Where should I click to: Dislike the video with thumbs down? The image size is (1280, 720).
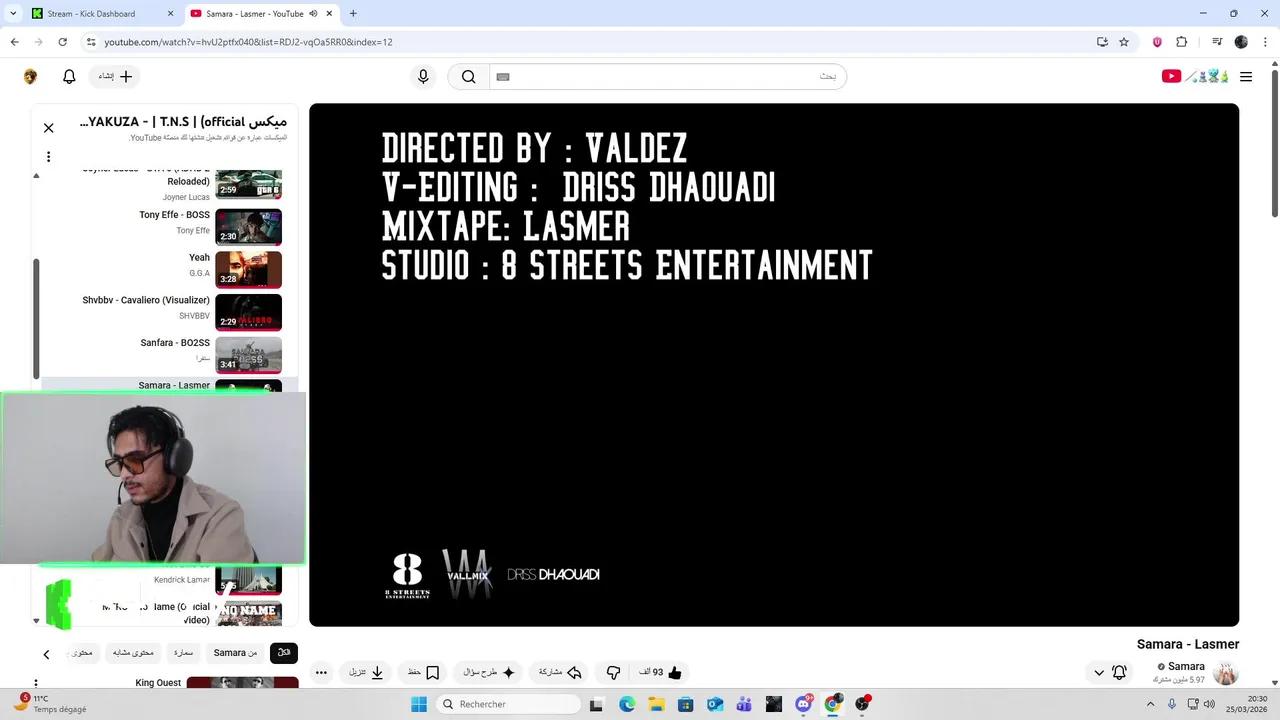[x=614, y=673]
